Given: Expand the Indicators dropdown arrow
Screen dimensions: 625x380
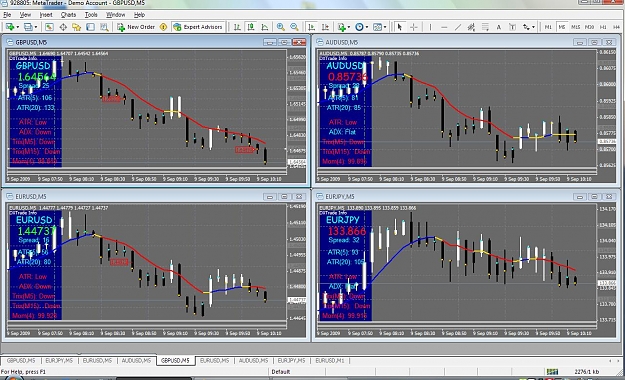Looking at the screenshot, I should (349, 27).
